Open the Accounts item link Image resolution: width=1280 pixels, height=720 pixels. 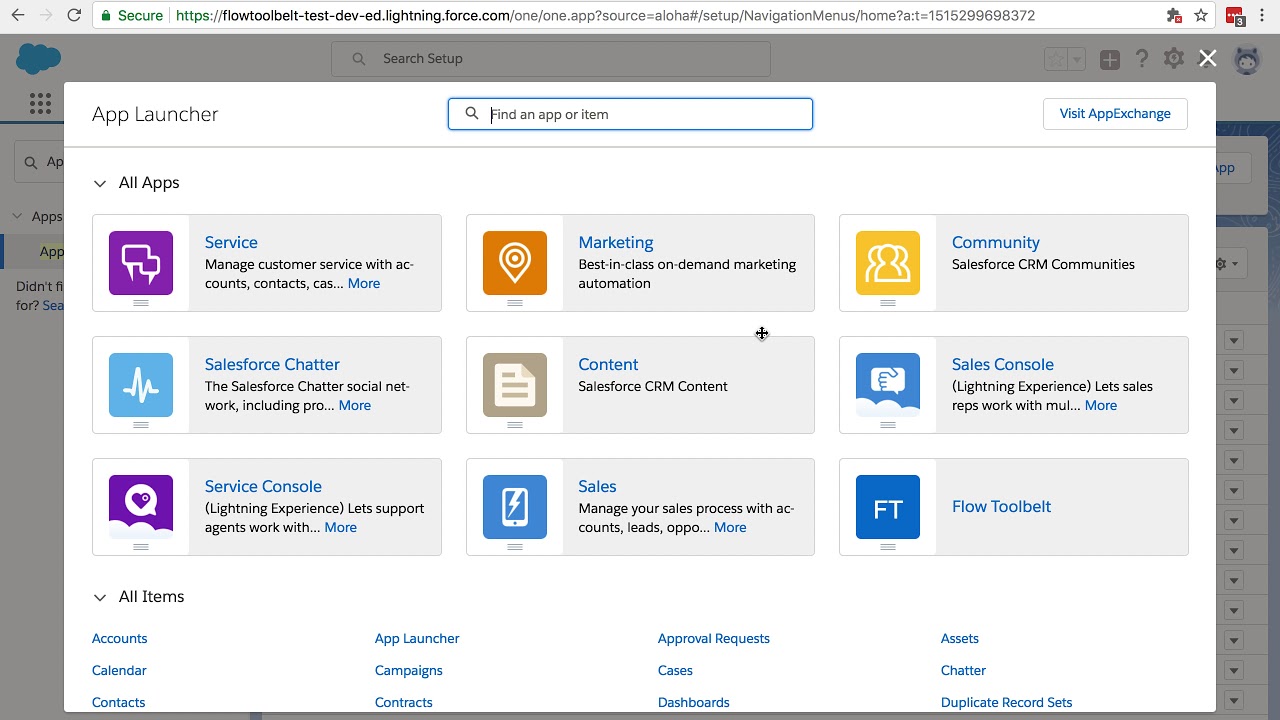pyautogui.click(x=119, y=638)
